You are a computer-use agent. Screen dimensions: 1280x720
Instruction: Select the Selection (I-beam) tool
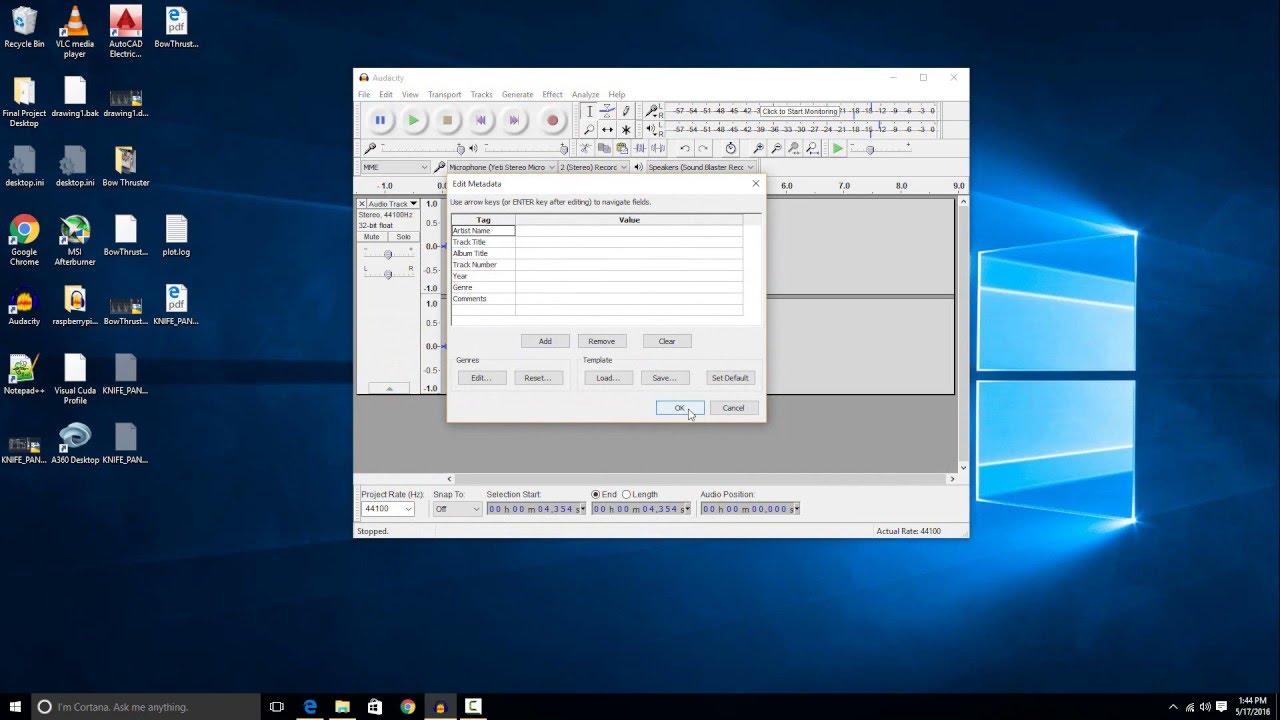click(x=589, y=111)
